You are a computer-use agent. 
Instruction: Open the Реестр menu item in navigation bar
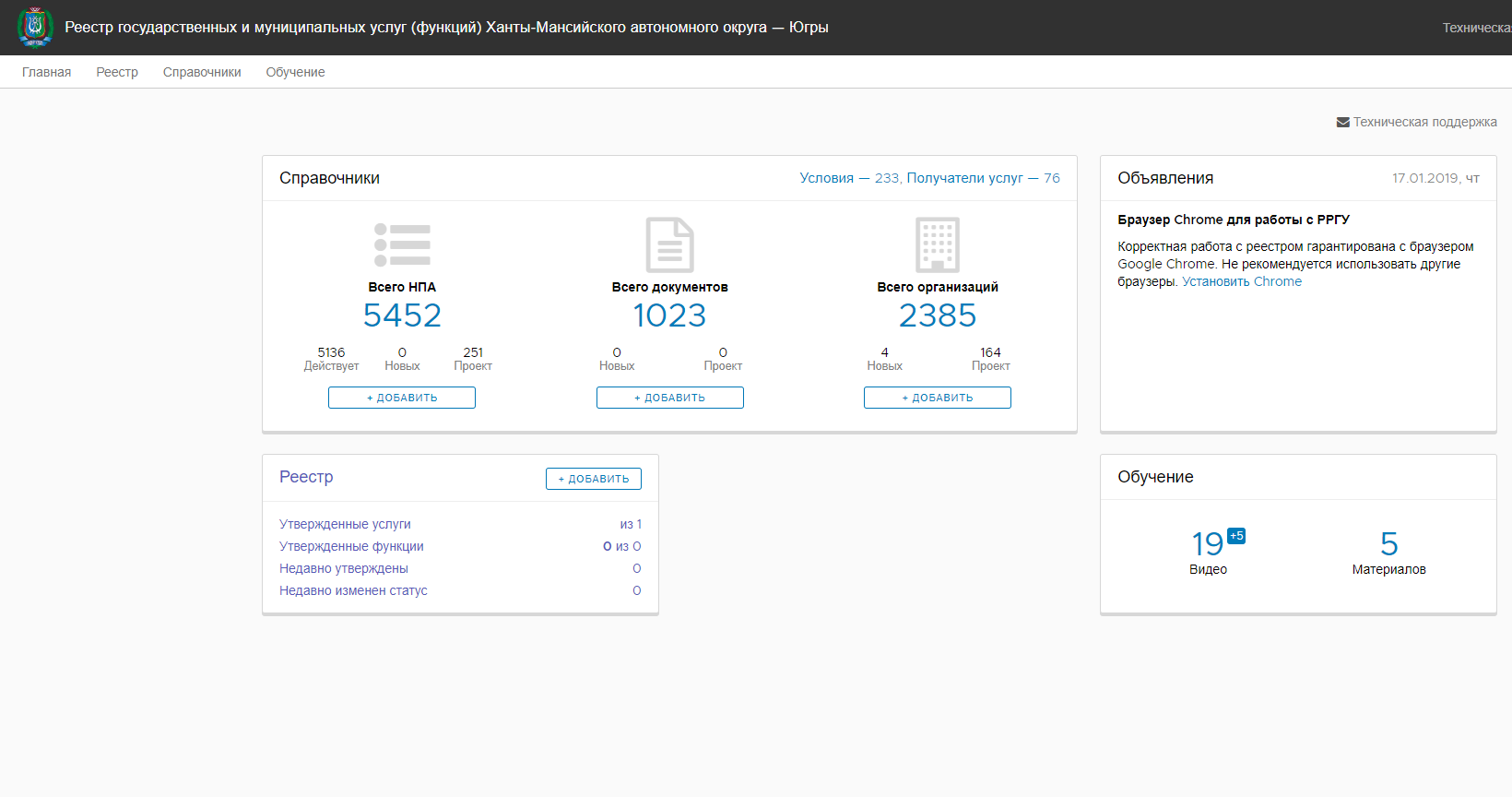117,72
